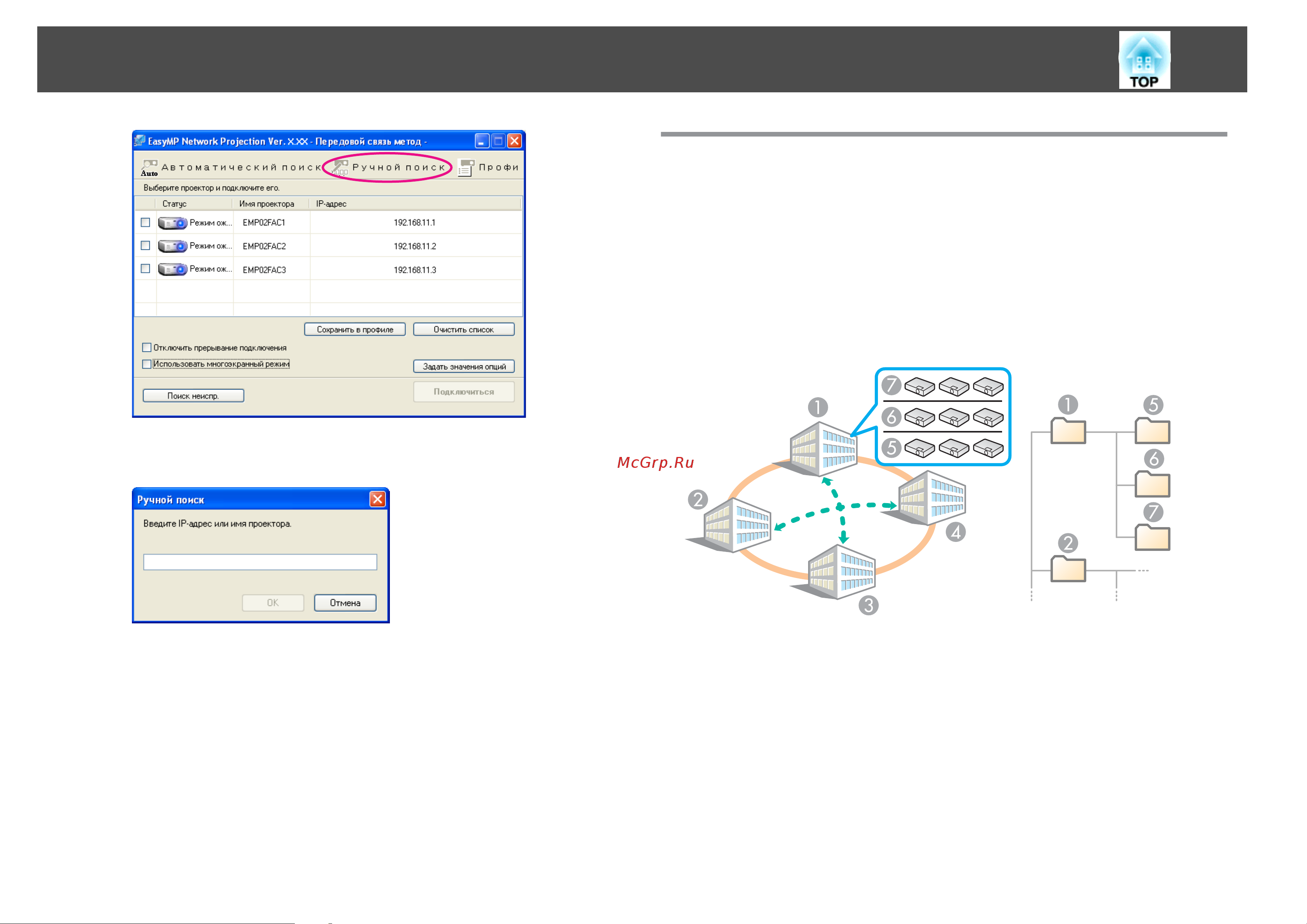Click last projector in row 7 callout

[x=988, y=387]
